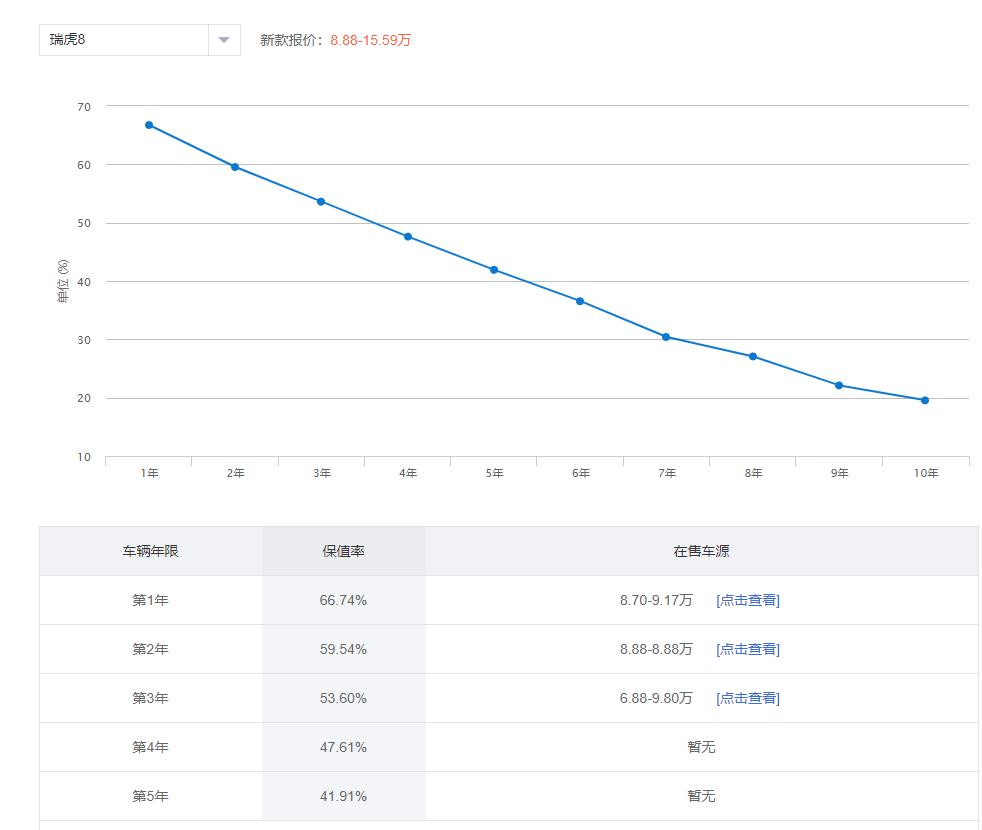Select the 9年 marker on the chart
The image size is (982, 830).
point(836,384)
